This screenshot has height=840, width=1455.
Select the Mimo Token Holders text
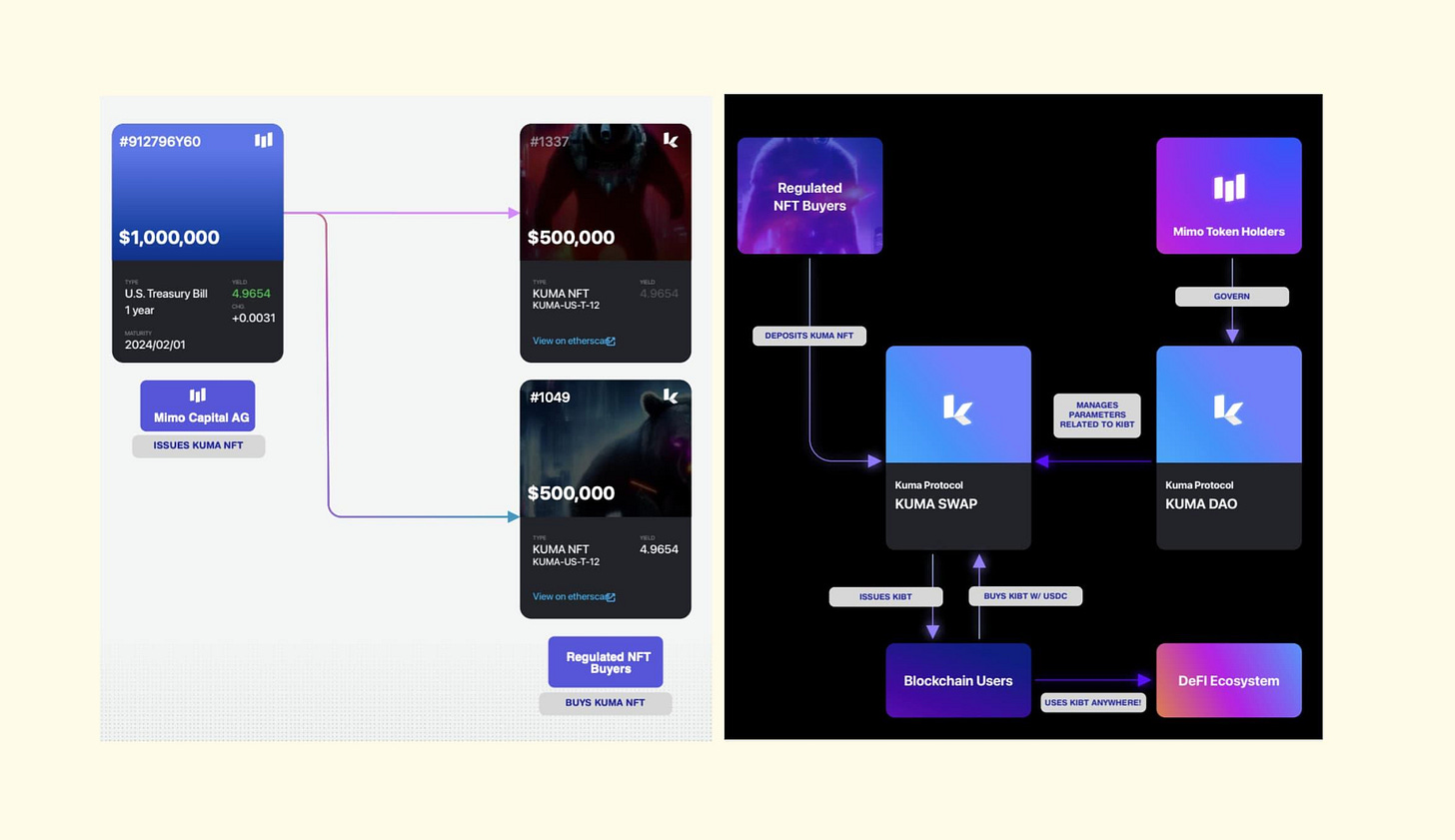pyautogui.click(x=1229, y=232)
